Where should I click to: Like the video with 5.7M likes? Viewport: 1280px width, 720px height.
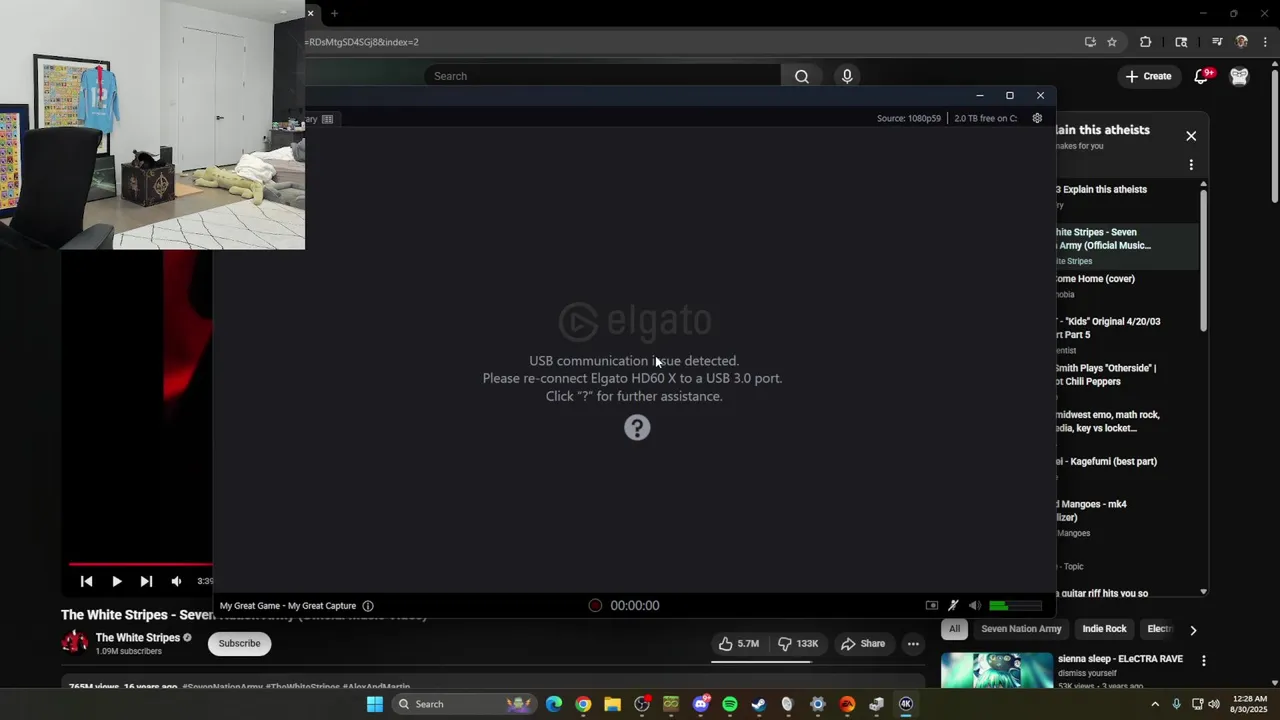[x=739, y=644]
